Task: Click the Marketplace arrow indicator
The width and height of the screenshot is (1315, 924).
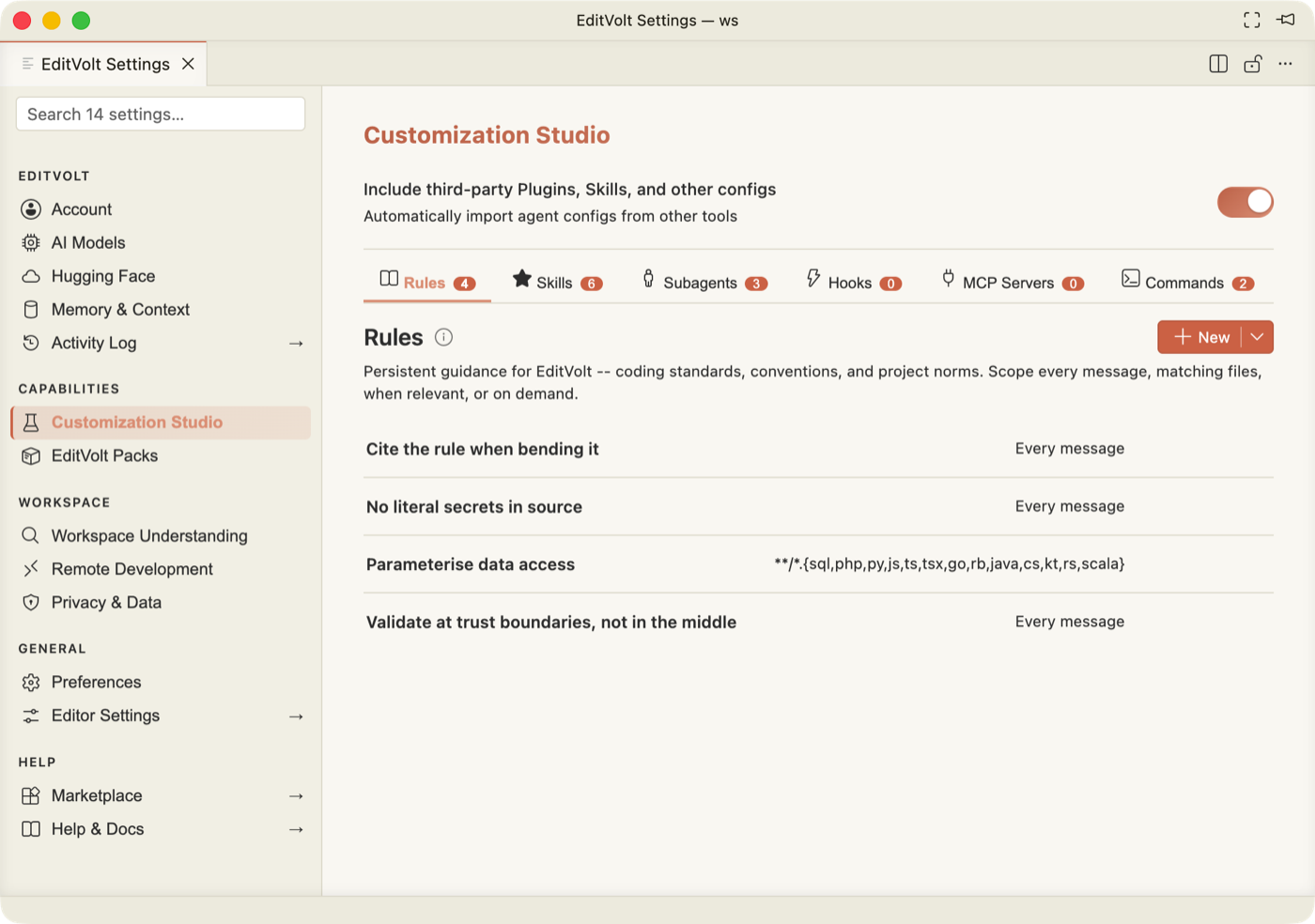Action: tap(296, 796)
